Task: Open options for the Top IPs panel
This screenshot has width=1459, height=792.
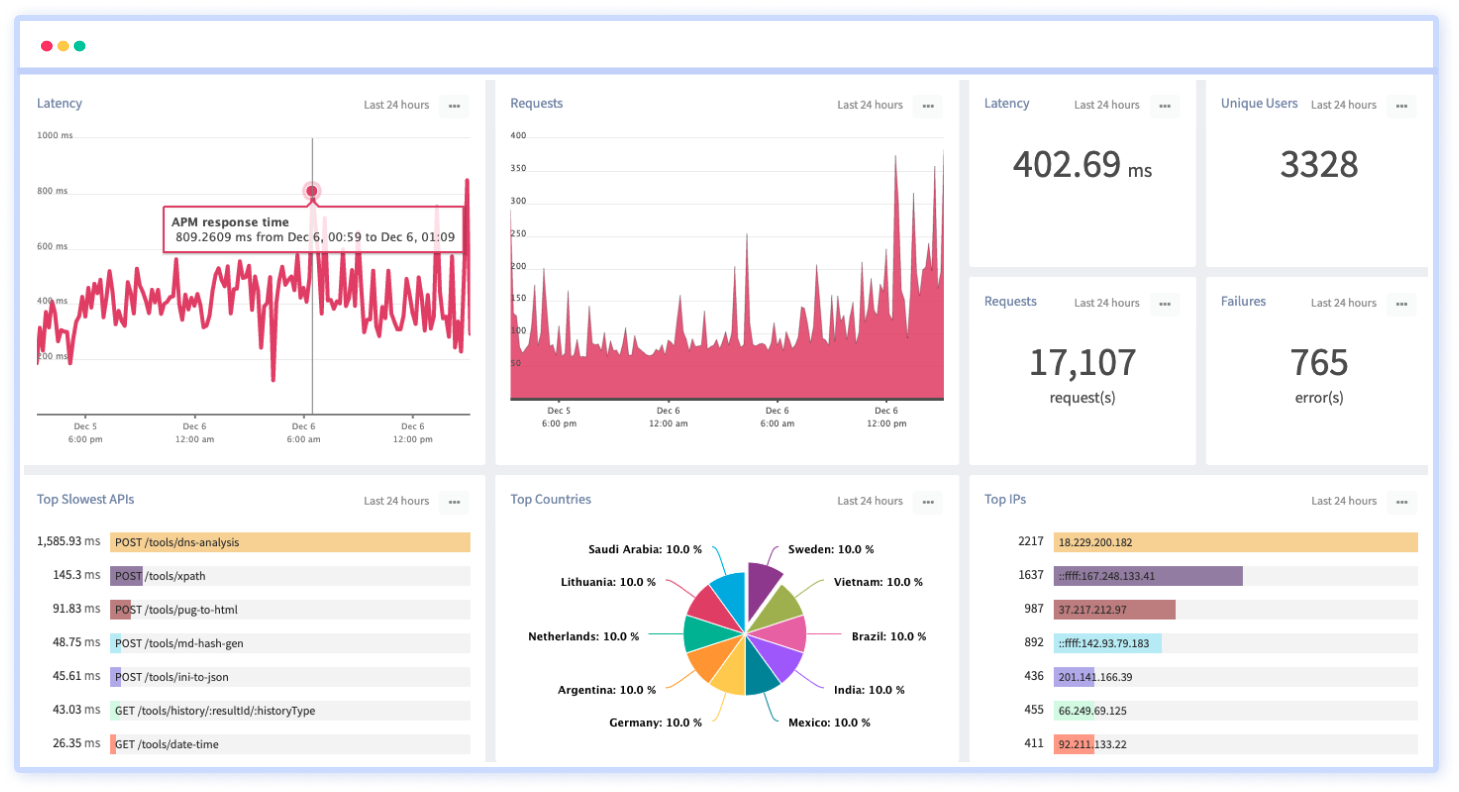Action: 1404,502
